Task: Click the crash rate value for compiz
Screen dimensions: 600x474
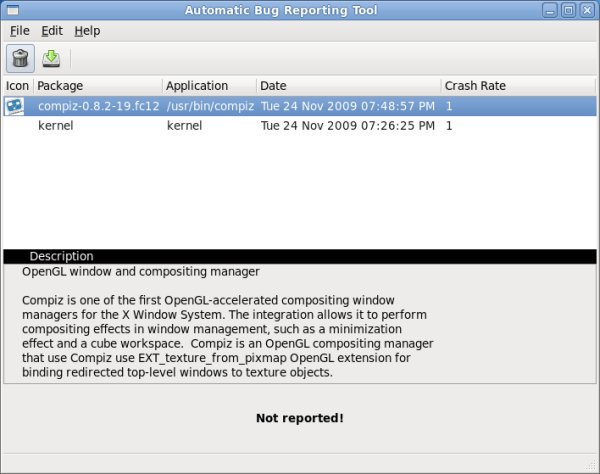Action: click(449, 106)
